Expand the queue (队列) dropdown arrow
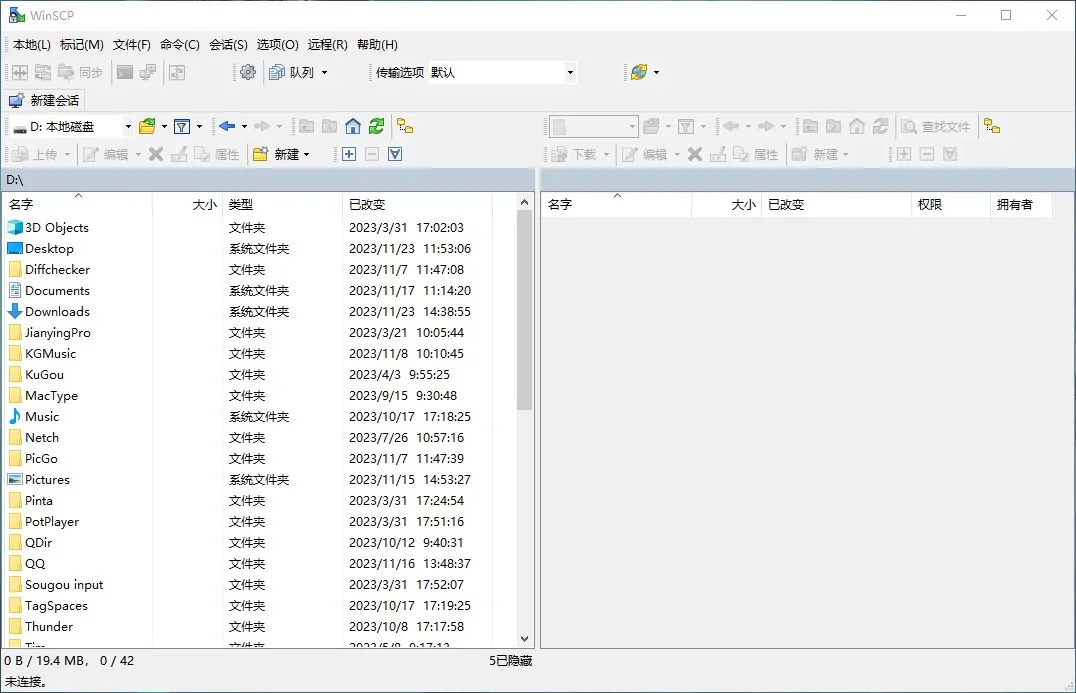The image size is (1076, 693). click(325, 72)
